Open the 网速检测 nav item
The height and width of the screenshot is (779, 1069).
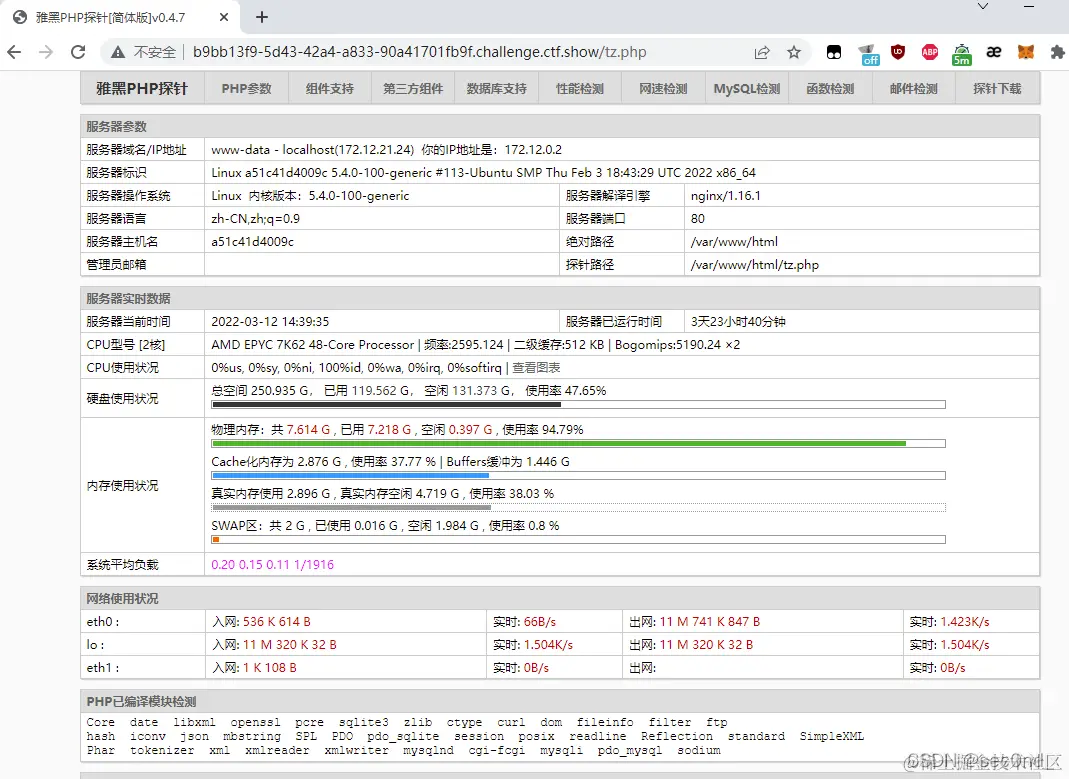pyautogui.click(x=663, y=89)
